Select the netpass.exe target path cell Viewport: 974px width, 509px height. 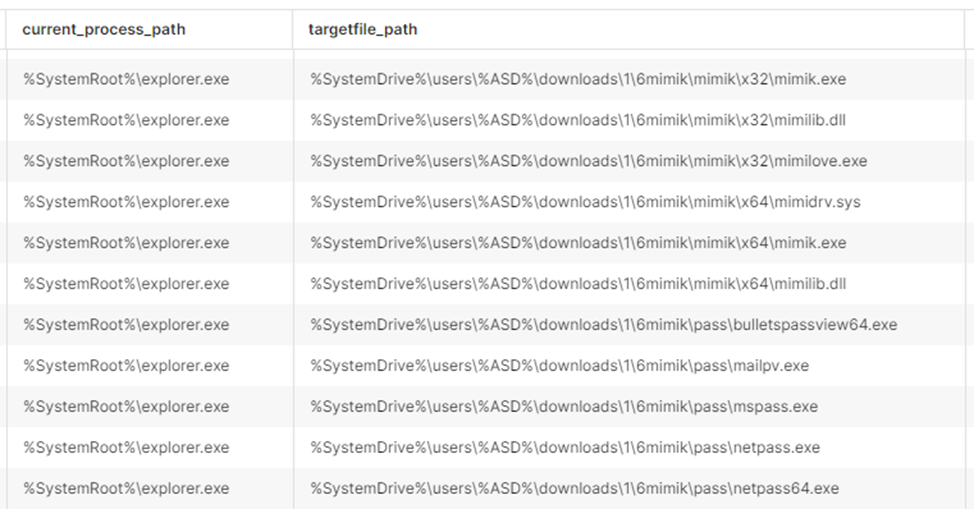tap(565, 448)
